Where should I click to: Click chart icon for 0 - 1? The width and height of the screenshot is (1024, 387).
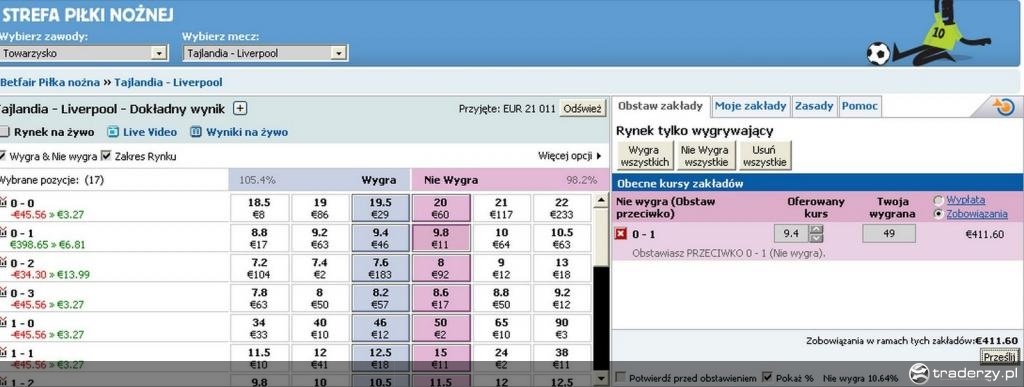4,232
